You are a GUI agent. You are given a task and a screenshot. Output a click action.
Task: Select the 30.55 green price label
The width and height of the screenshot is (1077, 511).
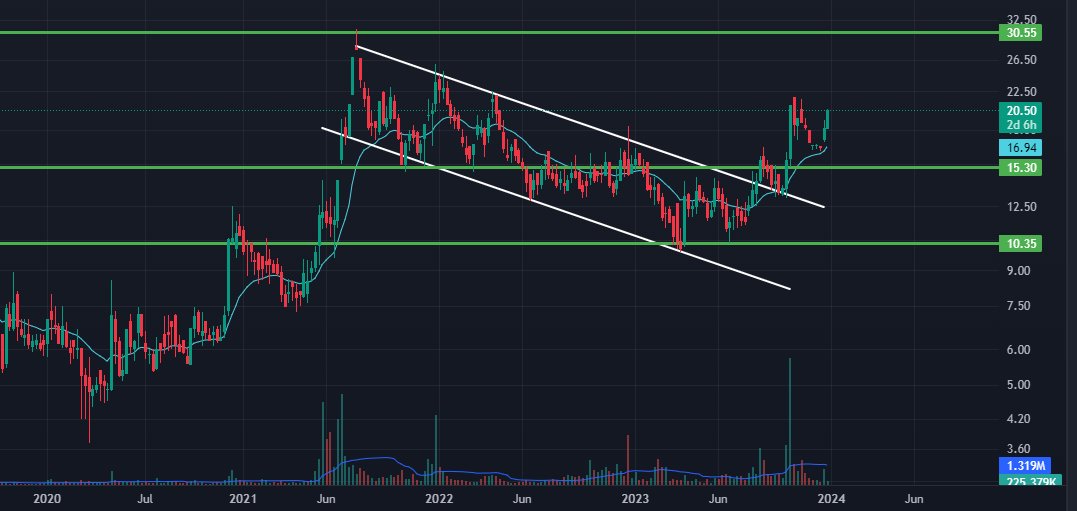[x=1020, y=32]
